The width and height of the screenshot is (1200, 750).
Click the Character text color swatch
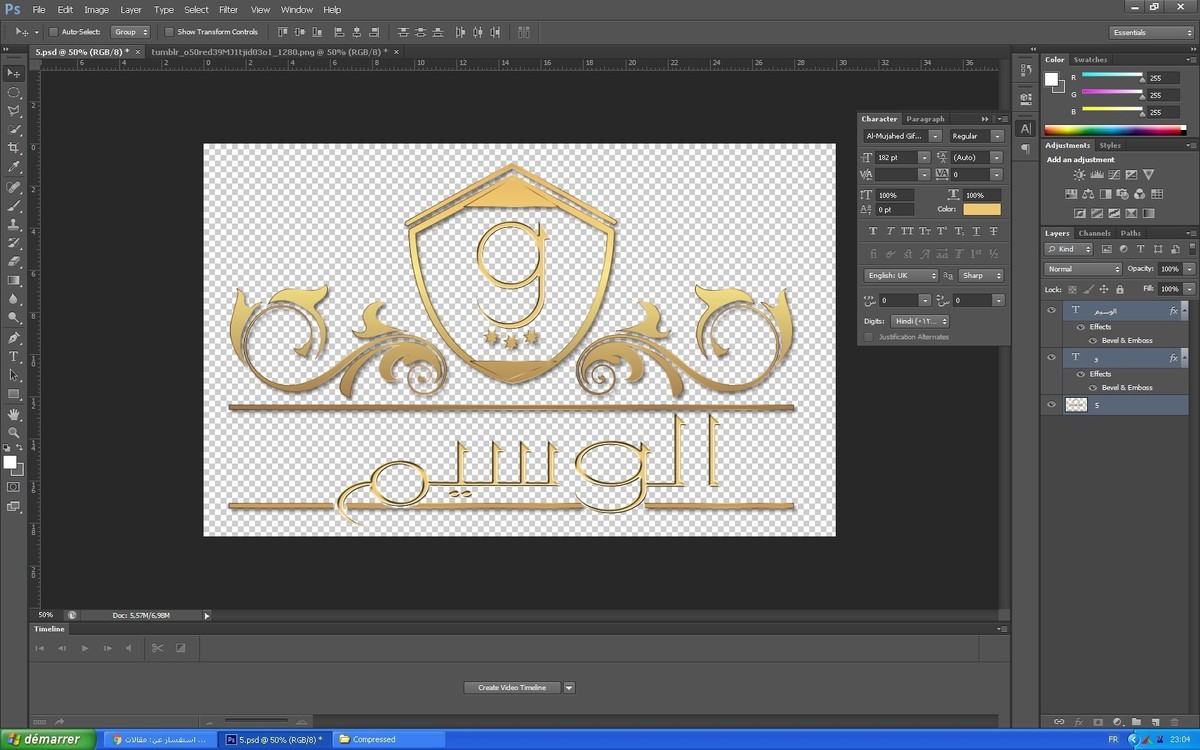pos(981,210)
